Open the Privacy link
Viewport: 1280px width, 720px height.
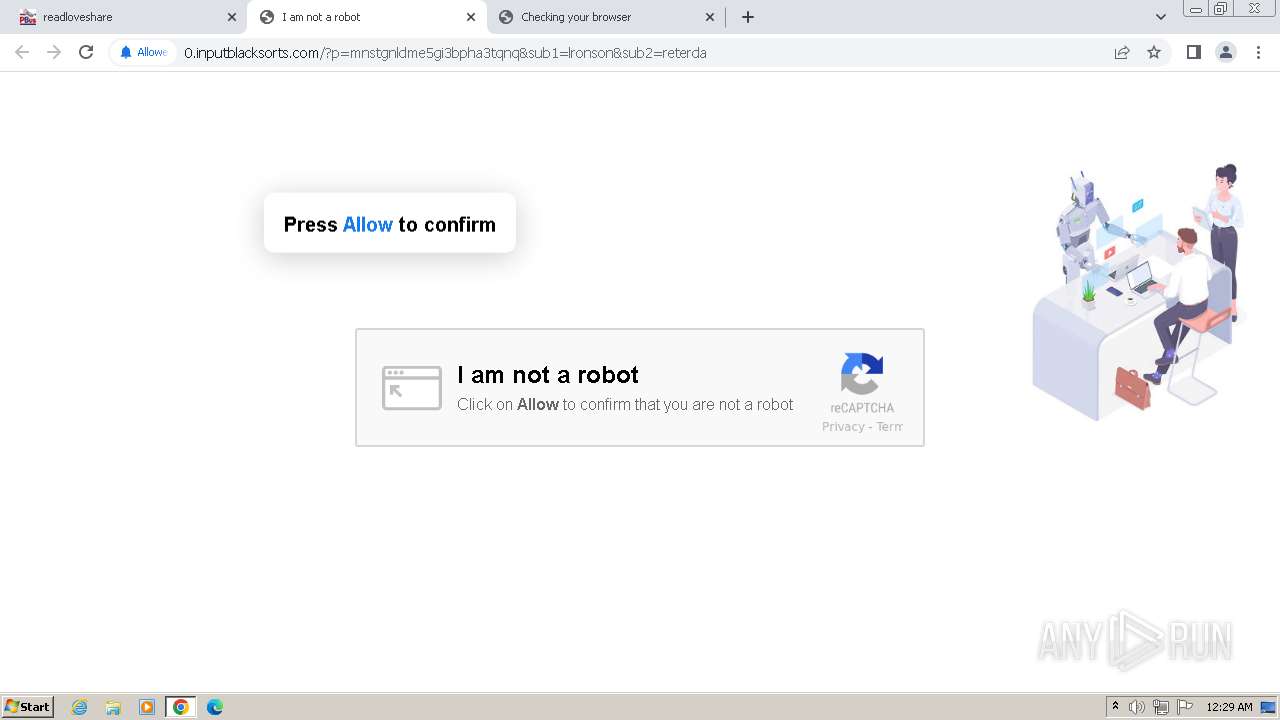[843, 427]
